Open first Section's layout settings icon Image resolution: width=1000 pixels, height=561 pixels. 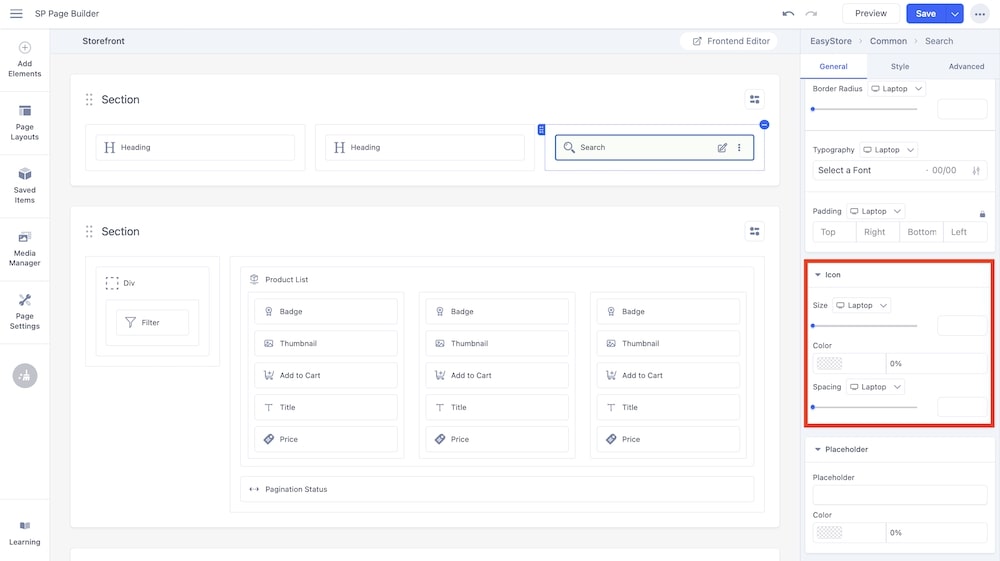click(x=755, y=99)
